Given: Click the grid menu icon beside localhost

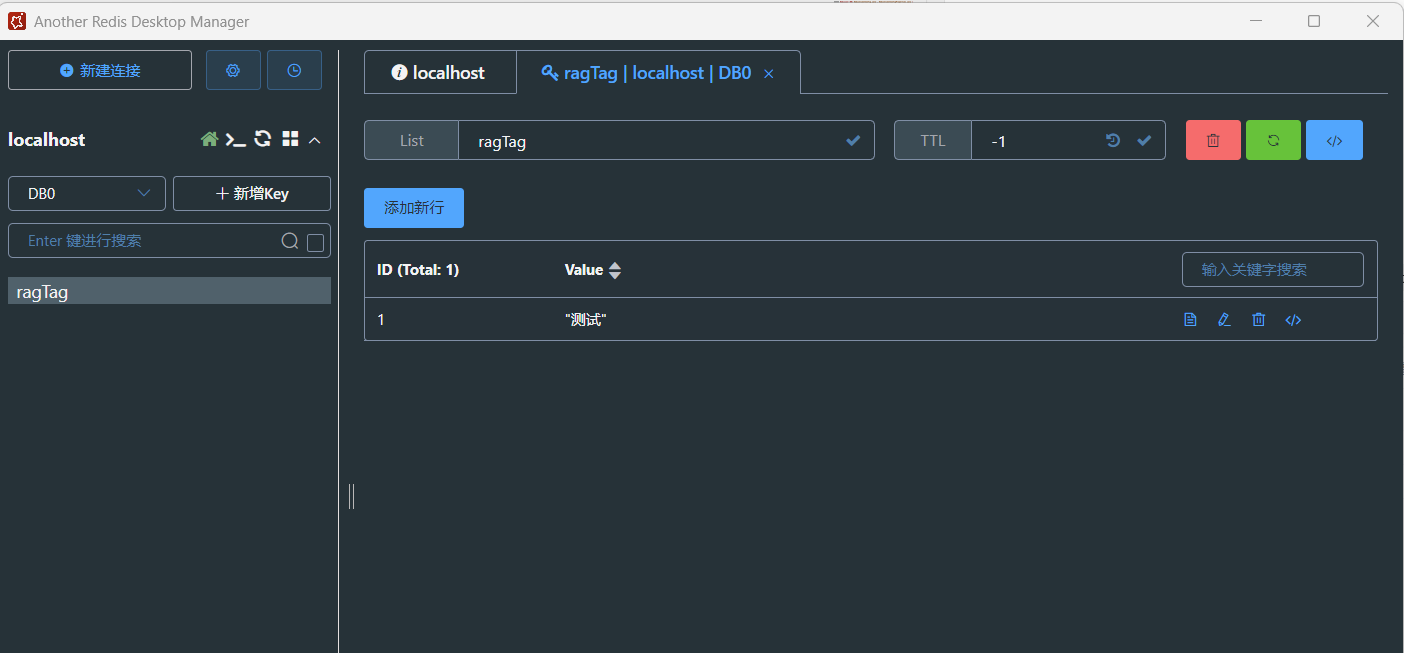Looking at the screenshot, I should point(290,140).
